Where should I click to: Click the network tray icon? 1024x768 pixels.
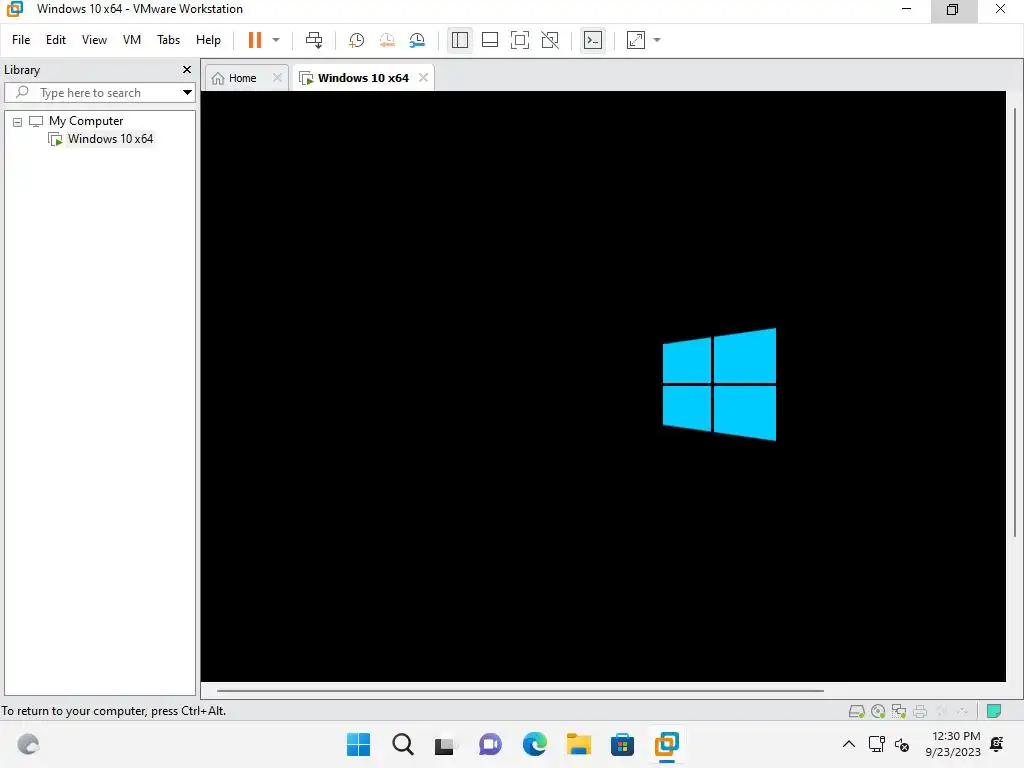coord(876,744)
